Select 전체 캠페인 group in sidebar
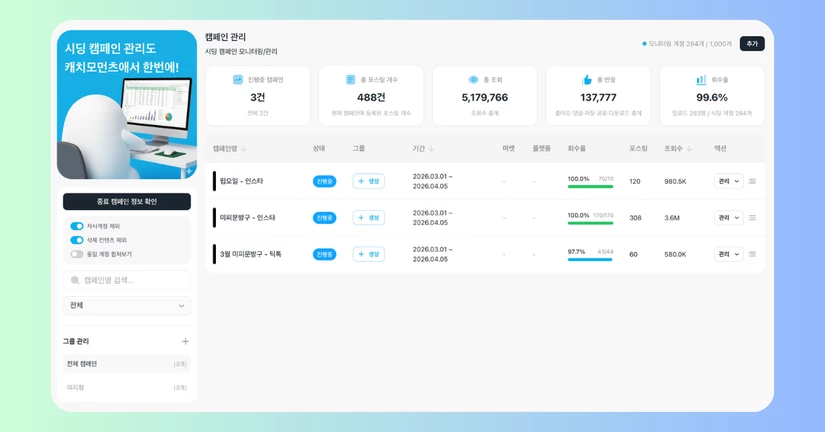 click(127, 364)
